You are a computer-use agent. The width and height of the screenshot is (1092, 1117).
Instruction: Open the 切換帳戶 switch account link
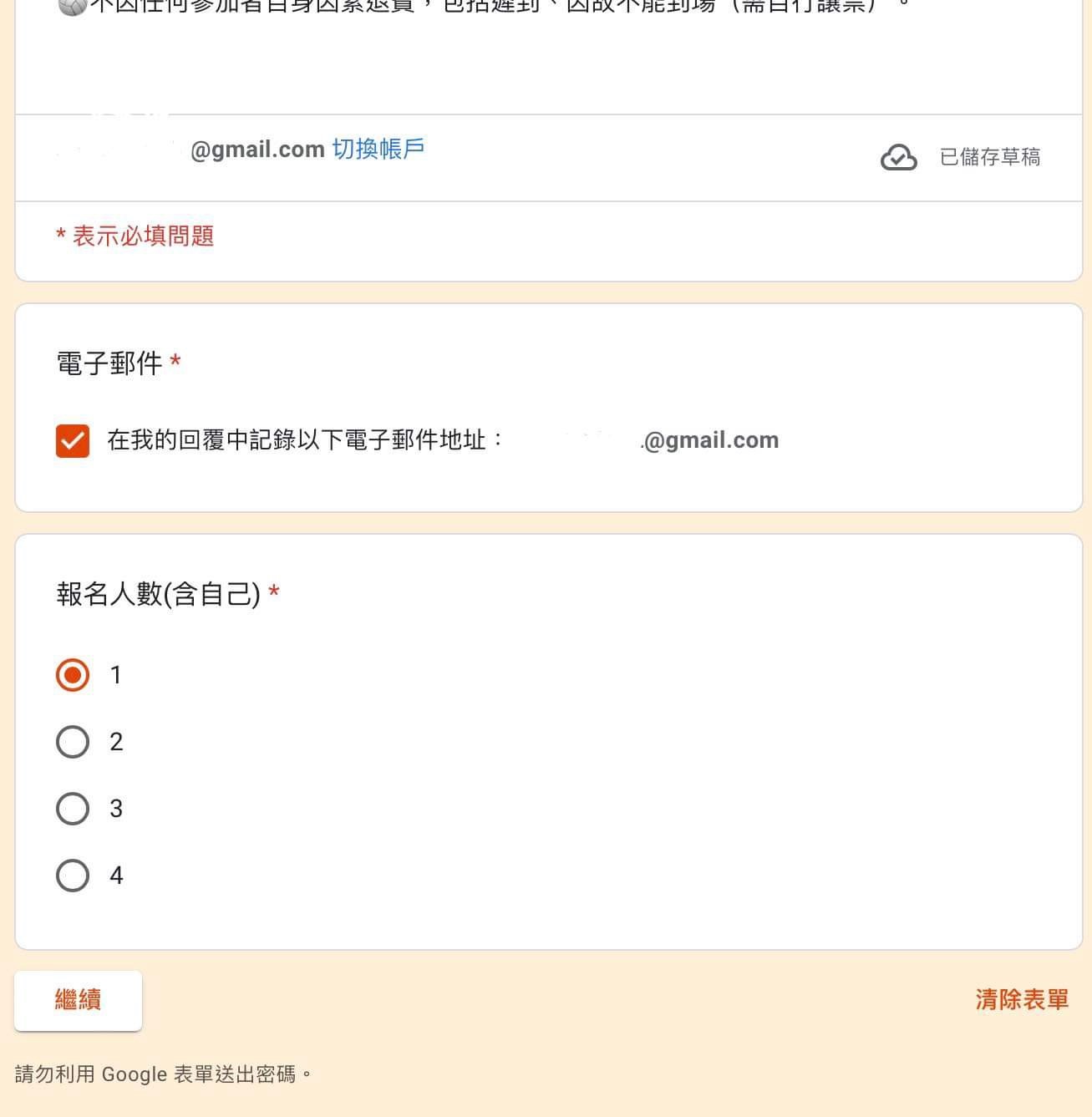click(378, 149)
